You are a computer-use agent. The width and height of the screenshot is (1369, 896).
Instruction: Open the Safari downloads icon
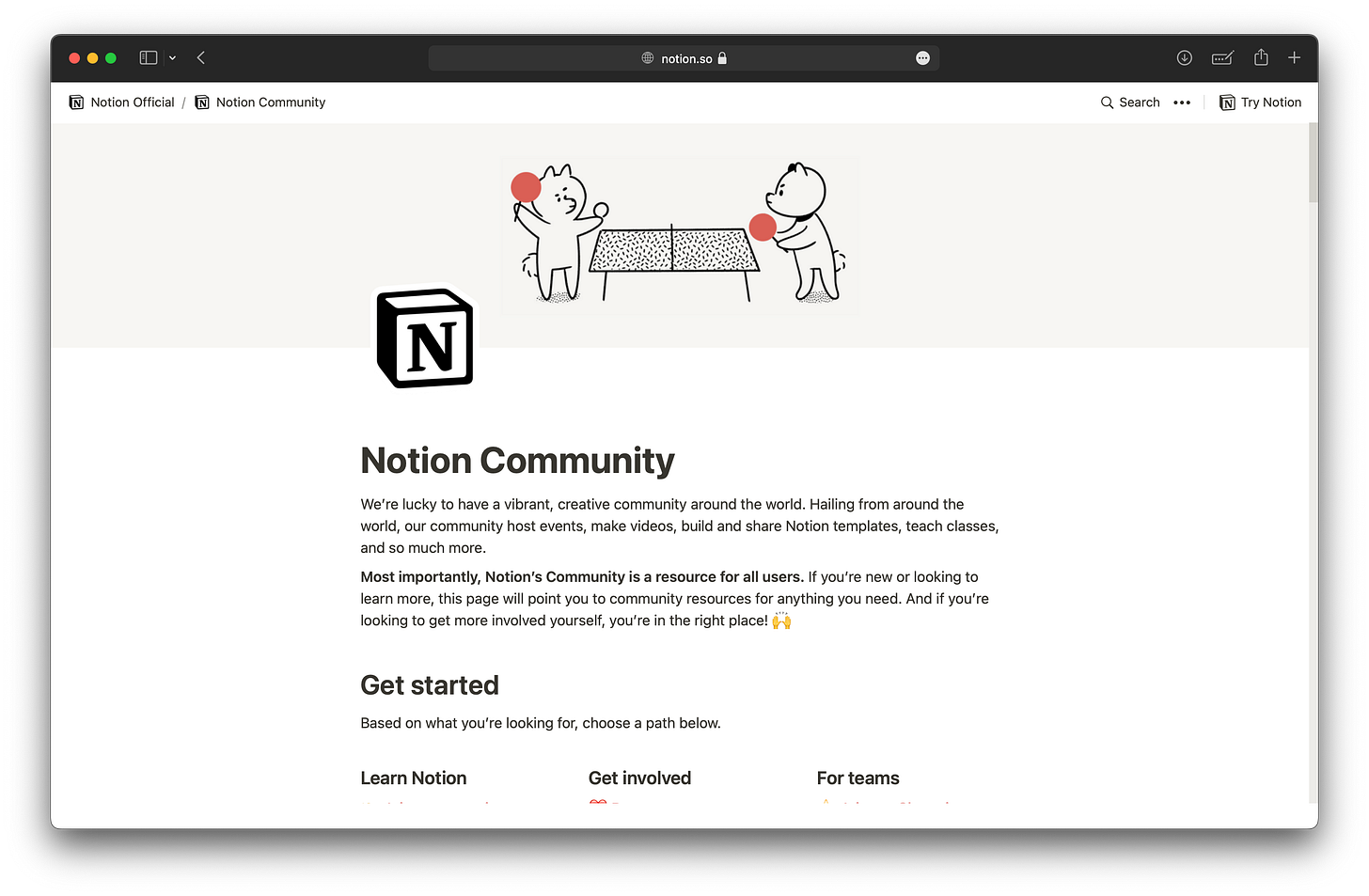(1185, 58)
